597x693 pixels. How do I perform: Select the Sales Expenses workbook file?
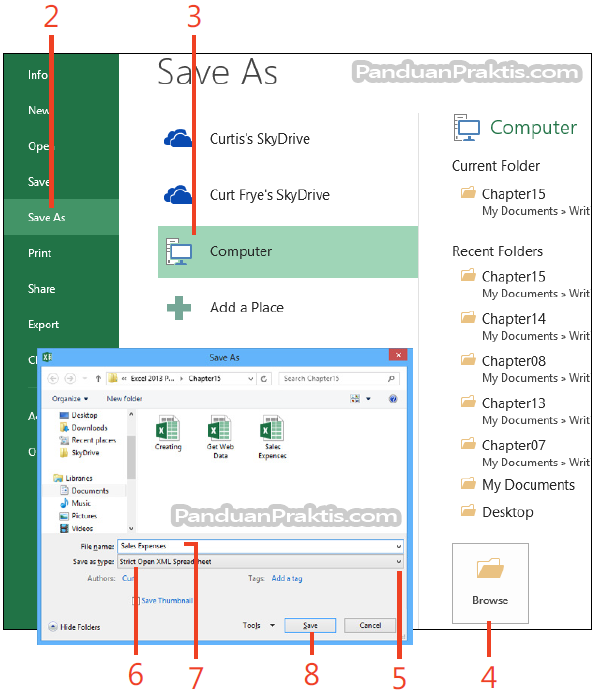[x=272, y=437]
